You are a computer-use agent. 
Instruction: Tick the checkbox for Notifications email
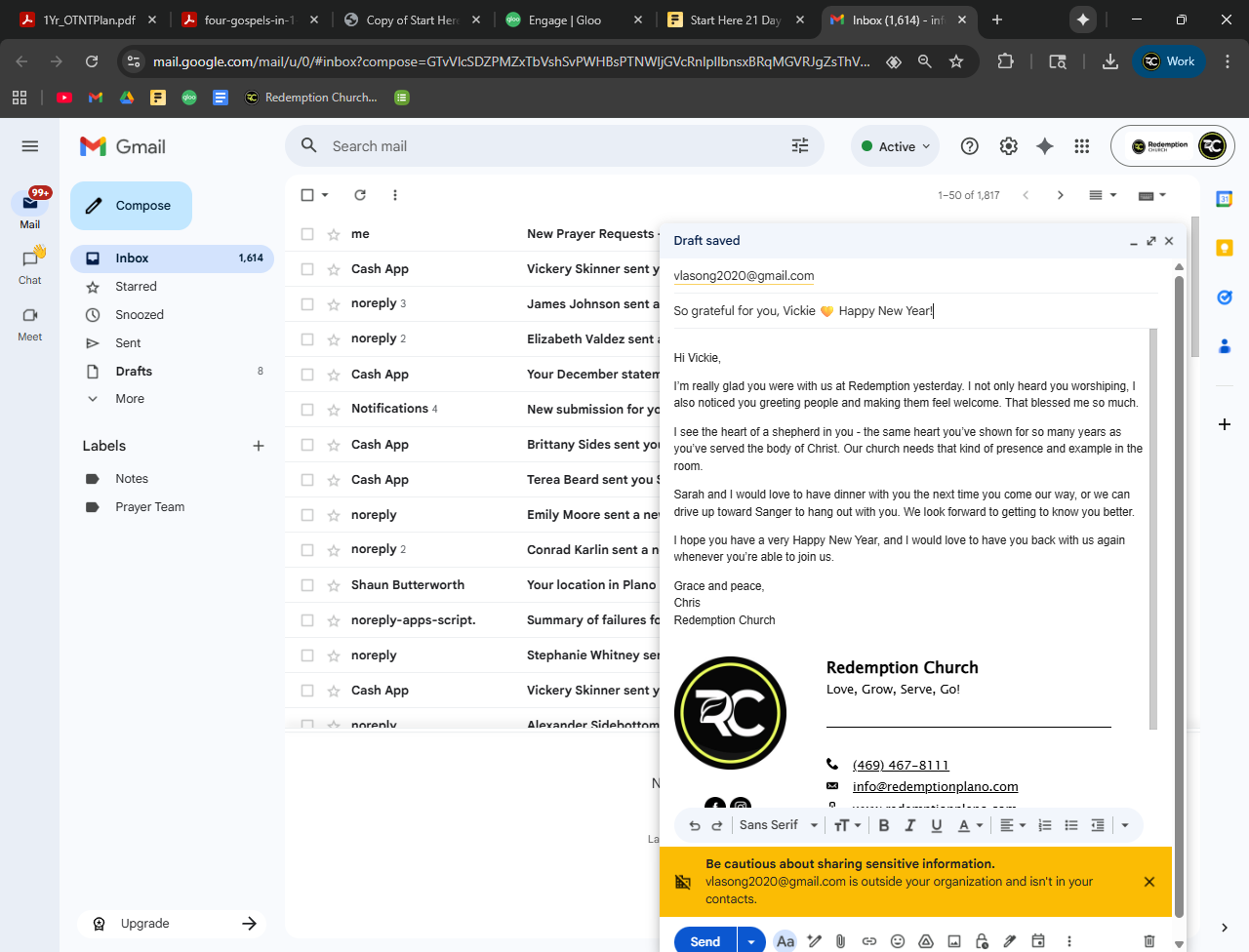point(307,410)
